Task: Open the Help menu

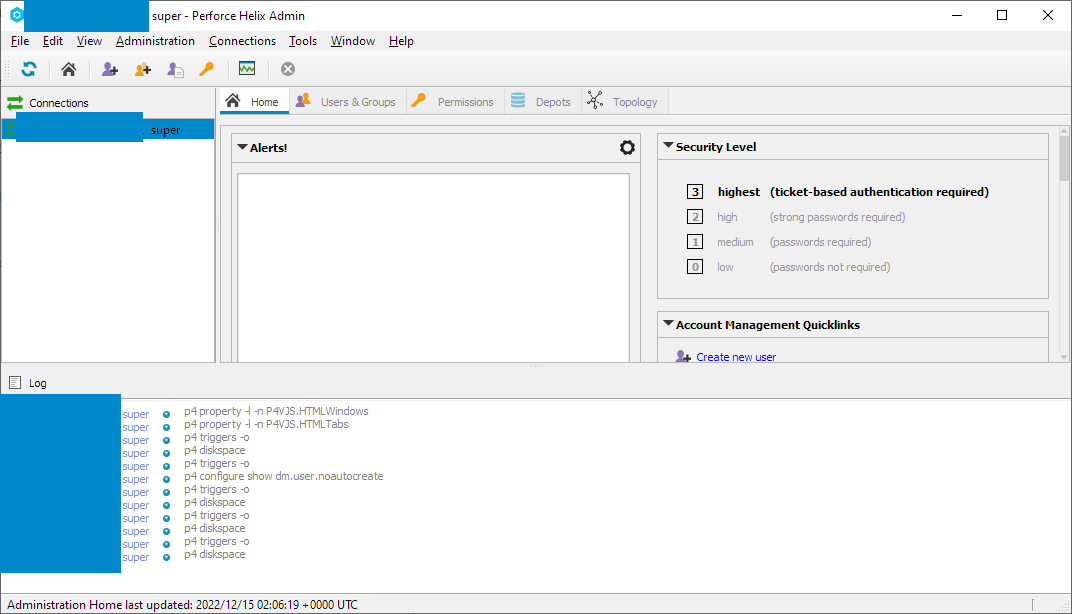Action: pos(401,41)
